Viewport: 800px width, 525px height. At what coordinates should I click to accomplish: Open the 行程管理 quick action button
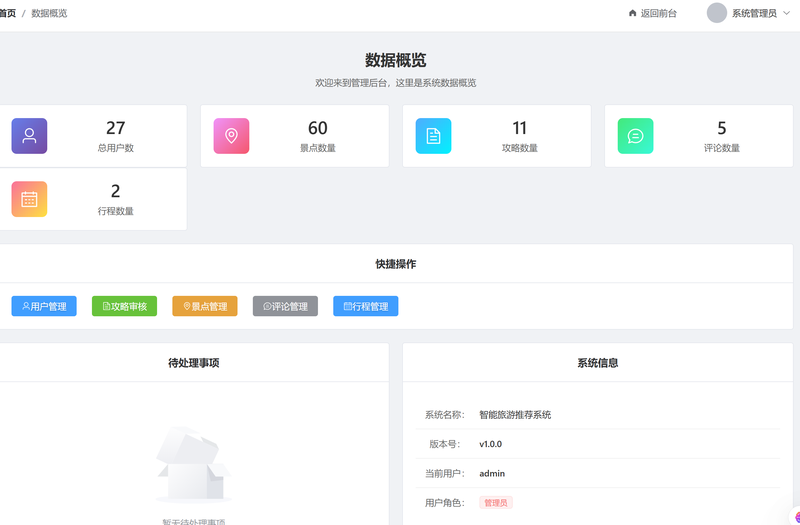pos(366,306)
